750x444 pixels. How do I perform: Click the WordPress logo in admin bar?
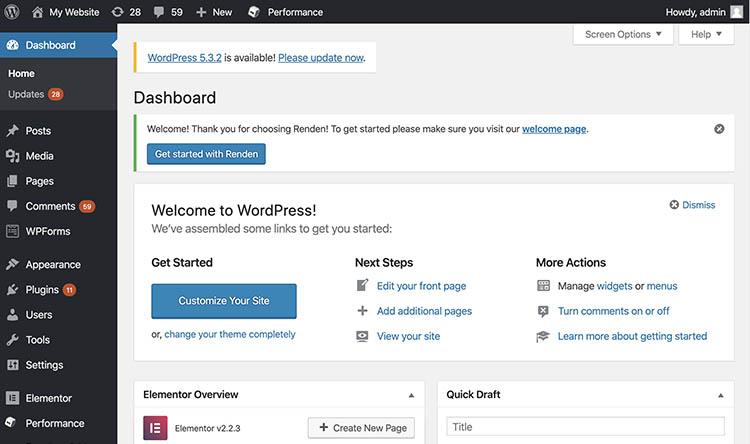point(12,12)
